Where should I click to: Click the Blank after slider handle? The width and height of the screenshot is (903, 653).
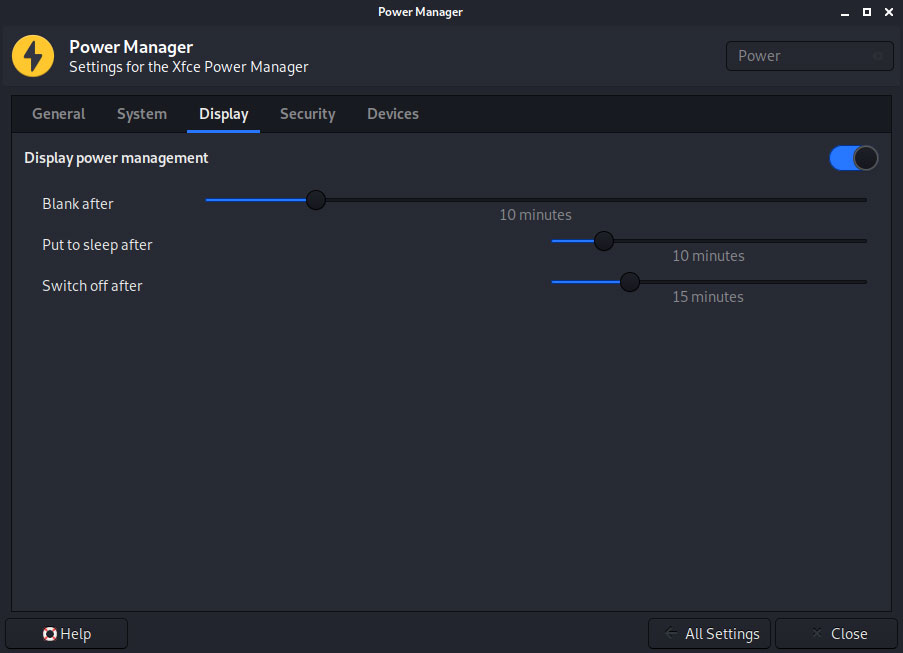[x=316, y=200]
